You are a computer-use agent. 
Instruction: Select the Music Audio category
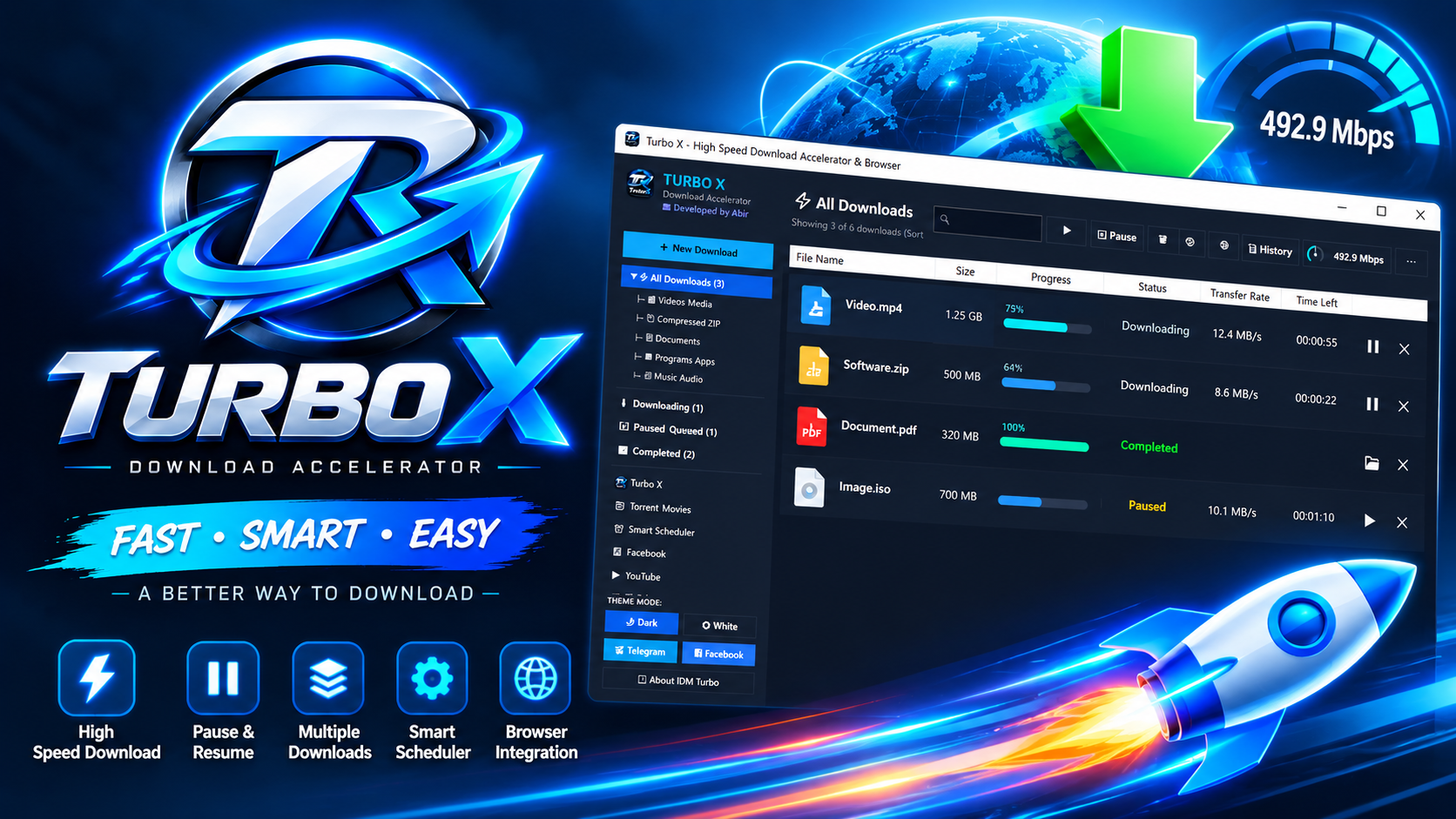tap(673, 377)
